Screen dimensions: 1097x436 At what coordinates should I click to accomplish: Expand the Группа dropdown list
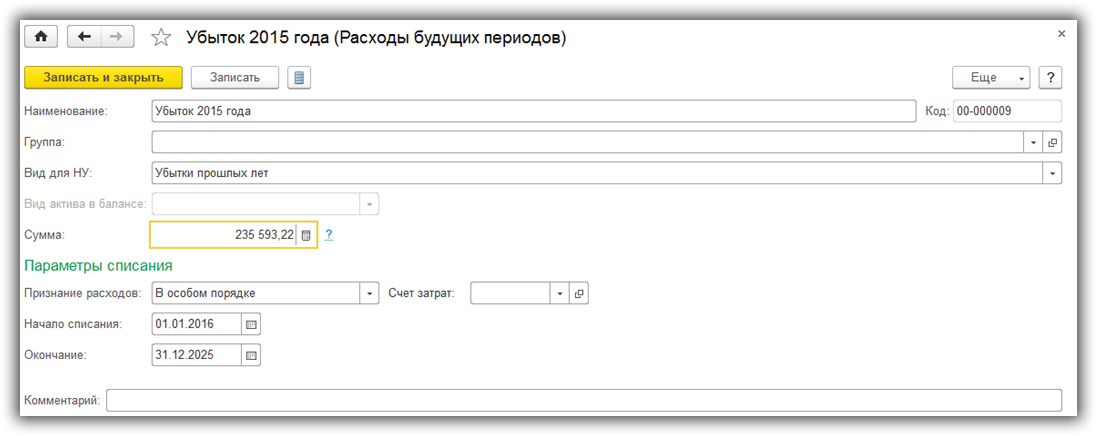pos(1033,143)
